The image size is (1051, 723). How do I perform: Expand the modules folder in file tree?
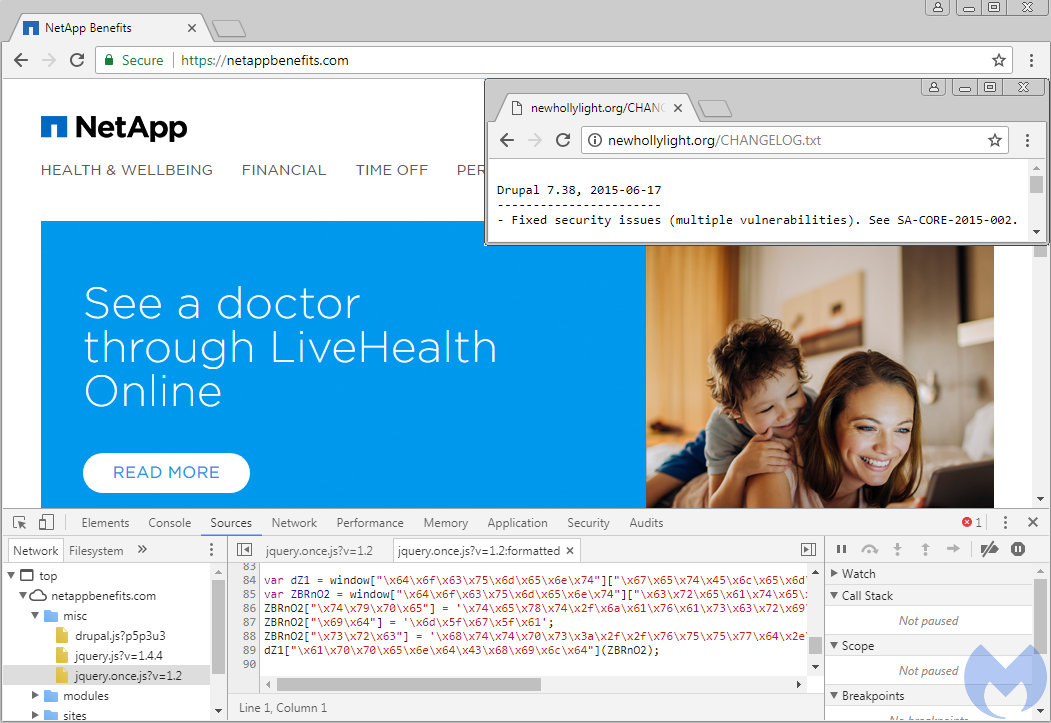tap(37, 696)
